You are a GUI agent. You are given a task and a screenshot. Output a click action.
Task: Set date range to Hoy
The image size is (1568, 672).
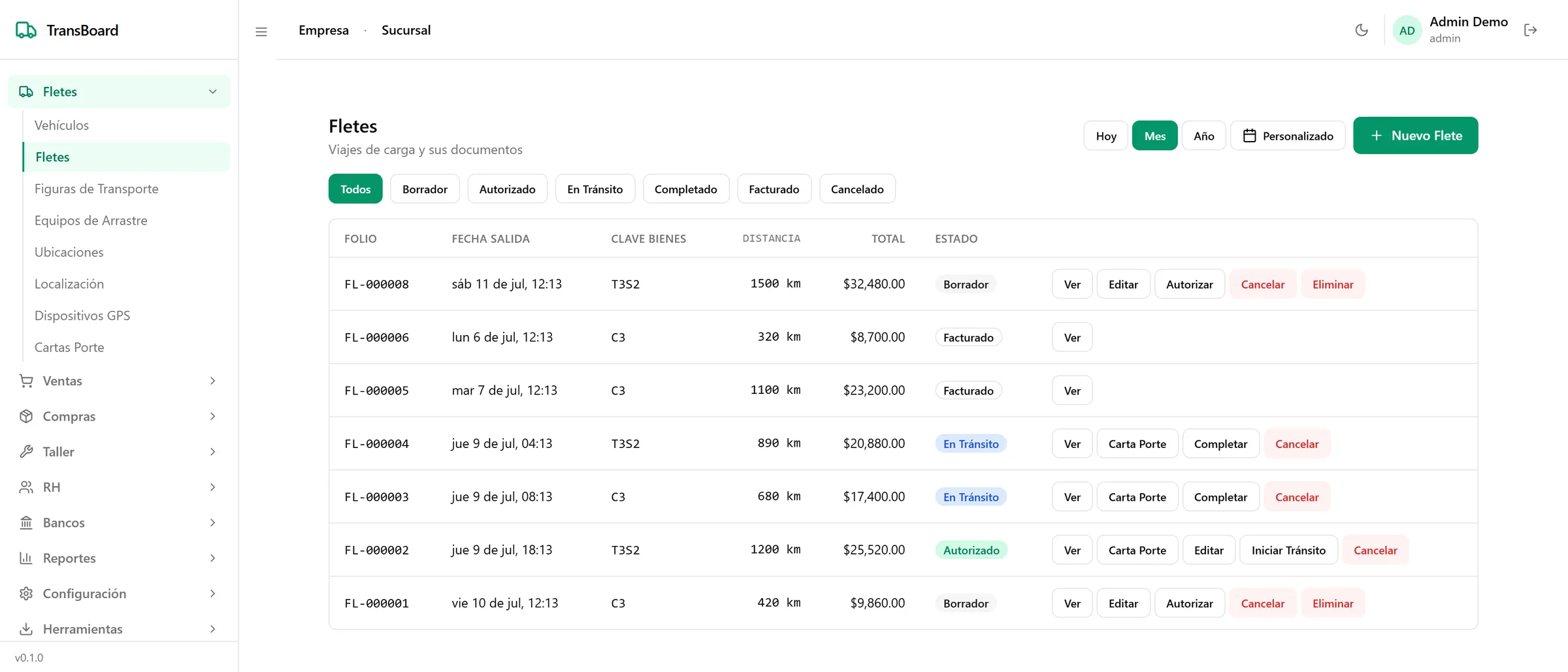pyautogui.click(x=1105, y=136)
